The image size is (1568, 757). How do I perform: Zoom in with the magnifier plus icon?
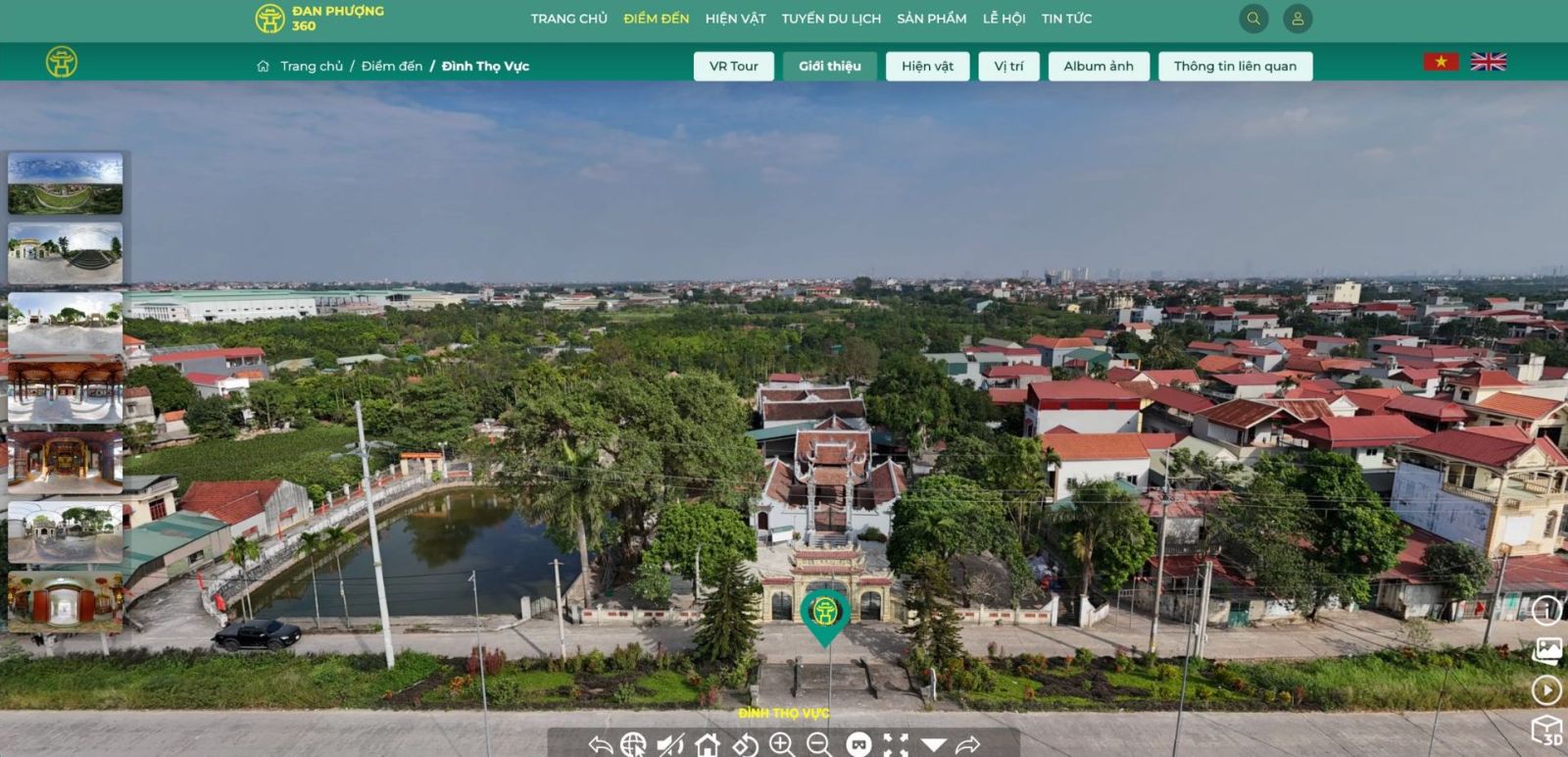tap(782, 745)
